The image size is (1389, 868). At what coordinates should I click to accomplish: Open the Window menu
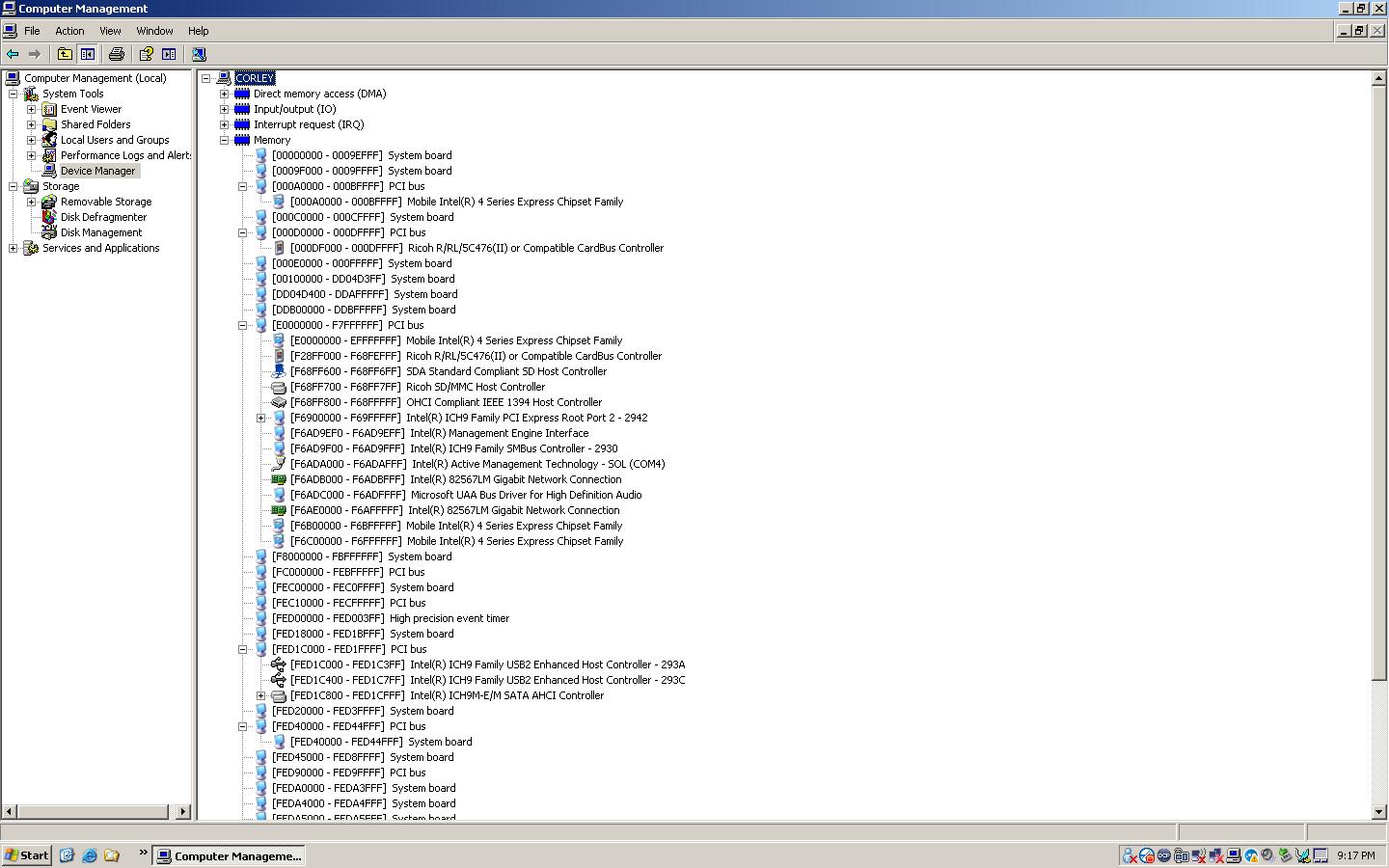pos(154,31)
